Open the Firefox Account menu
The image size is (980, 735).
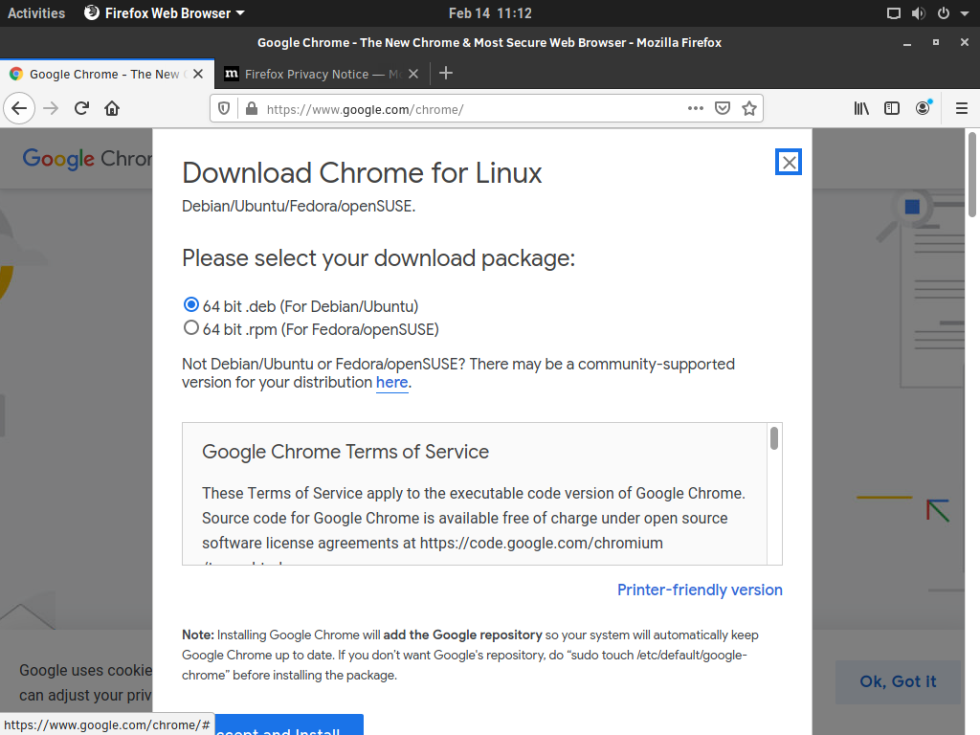922,108
